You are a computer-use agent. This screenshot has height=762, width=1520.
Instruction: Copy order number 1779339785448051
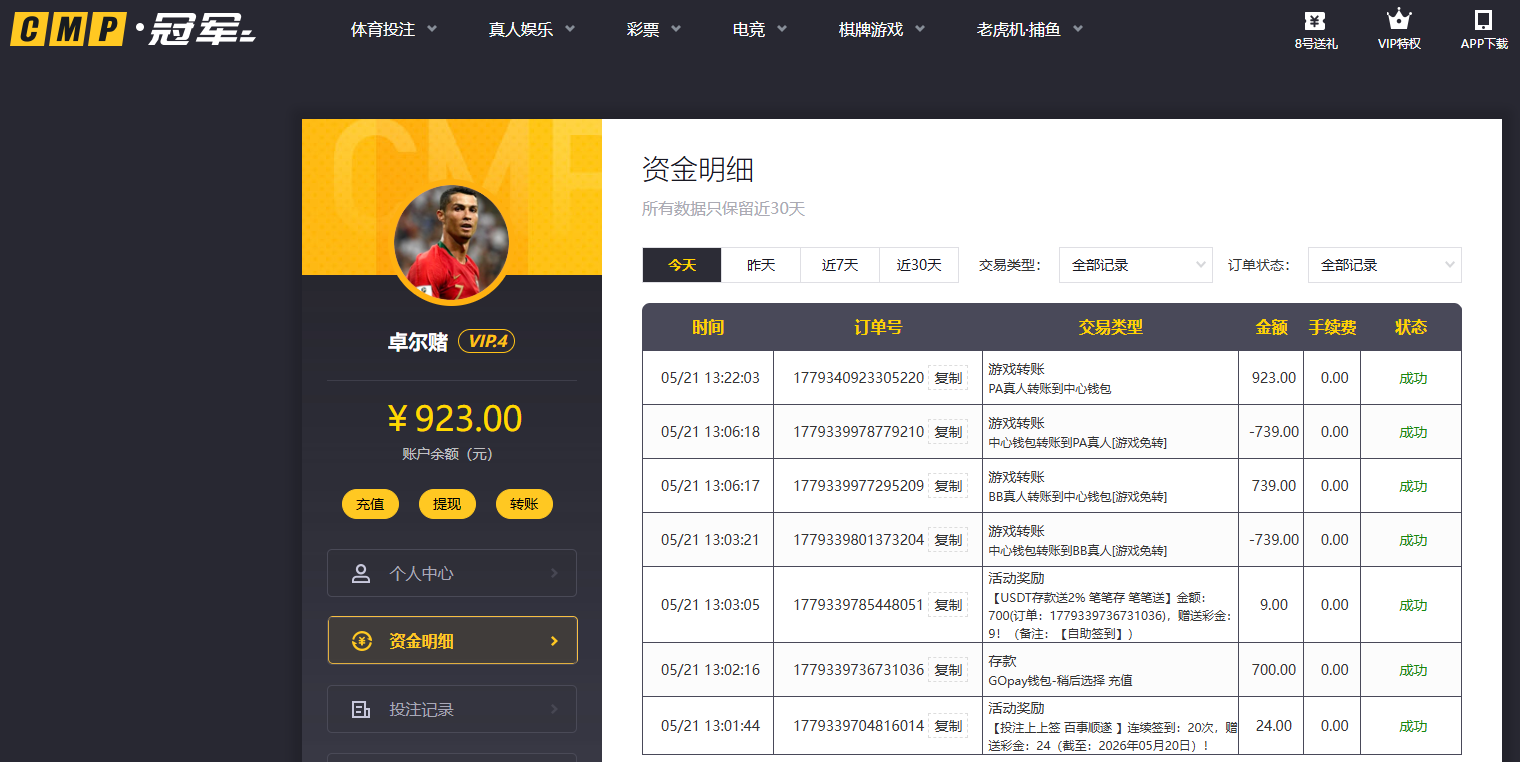coord(948,605)
